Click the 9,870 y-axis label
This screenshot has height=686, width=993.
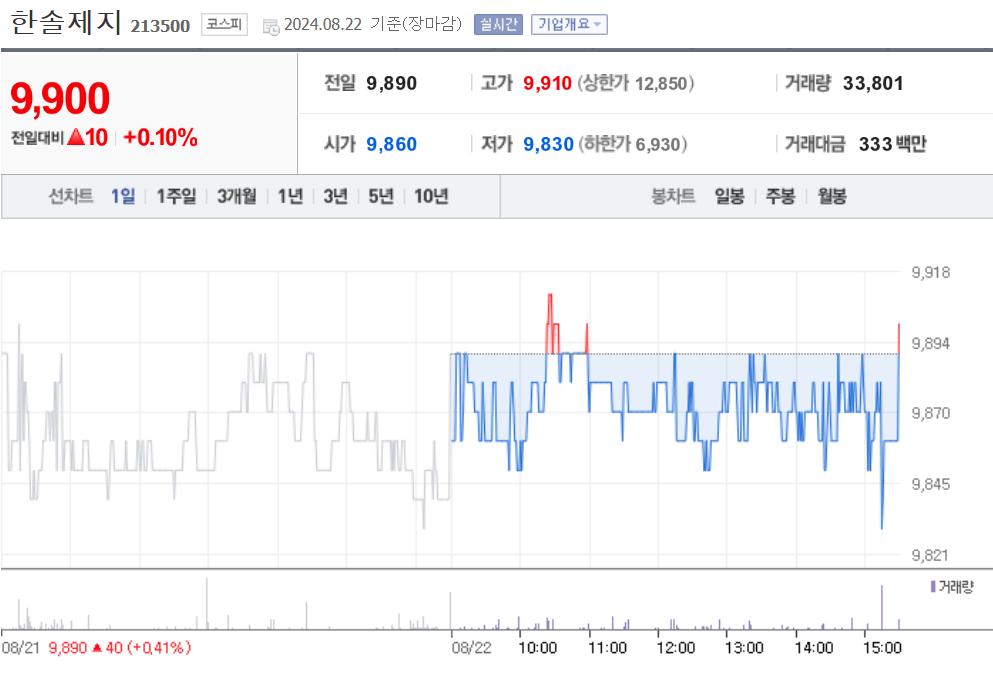tap(930, 414)
